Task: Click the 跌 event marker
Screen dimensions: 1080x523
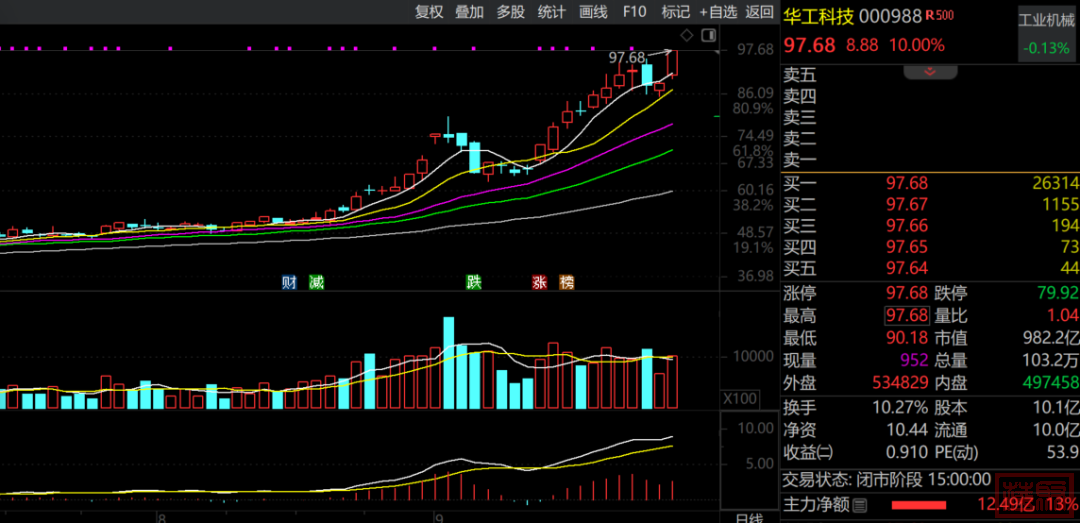Action: [474, 282]
